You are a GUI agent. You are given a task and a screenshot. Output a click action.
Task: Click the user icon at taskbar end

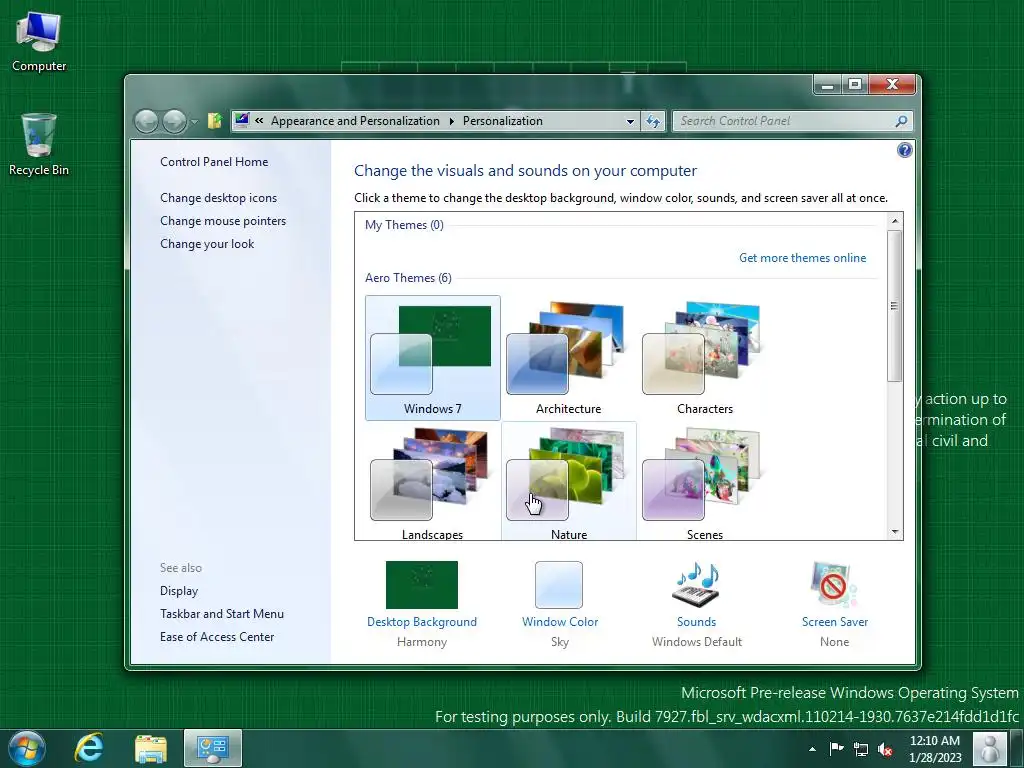coord(990,749)
